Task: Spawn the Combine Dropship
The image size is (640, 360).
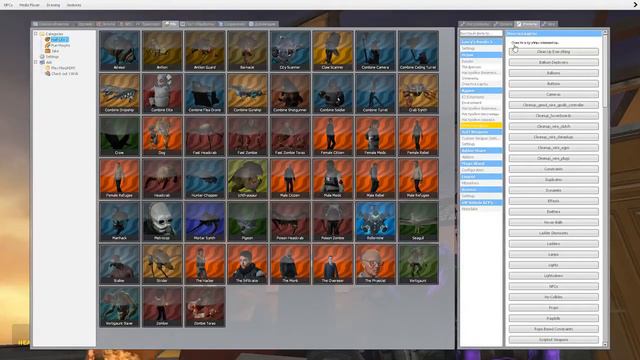Action: tap(119, 93)
